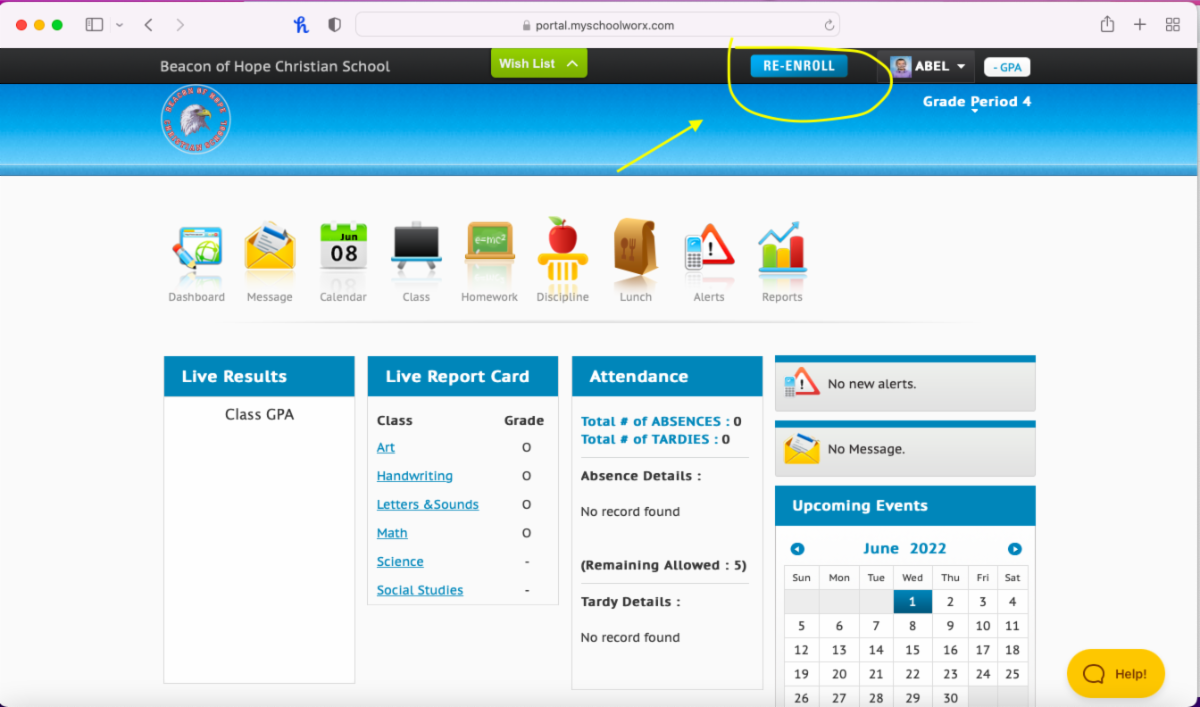Click the Safari address bar

[x=597, y=25]
